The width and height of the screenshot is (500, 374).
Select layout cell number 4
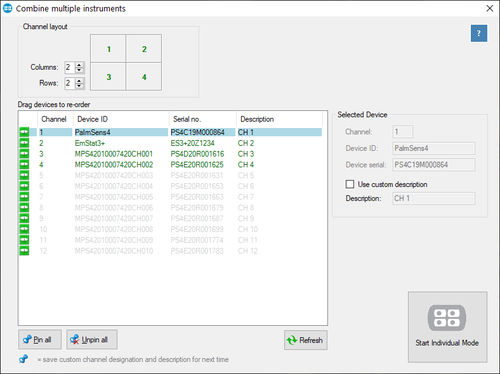click(x=144, y=77)
